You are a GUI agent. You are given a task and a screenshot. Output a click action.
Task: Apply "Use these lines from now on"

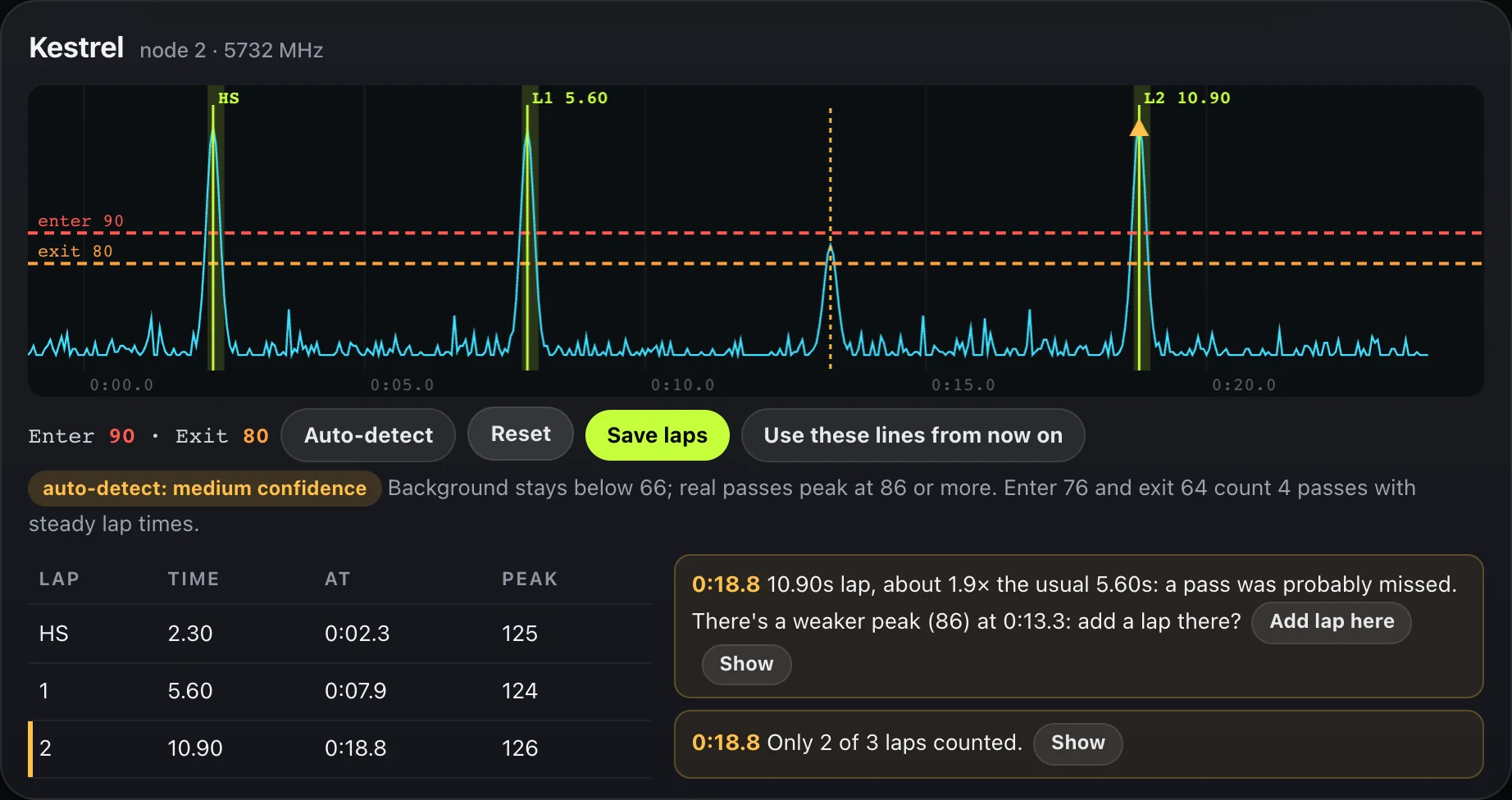[913, 435]
